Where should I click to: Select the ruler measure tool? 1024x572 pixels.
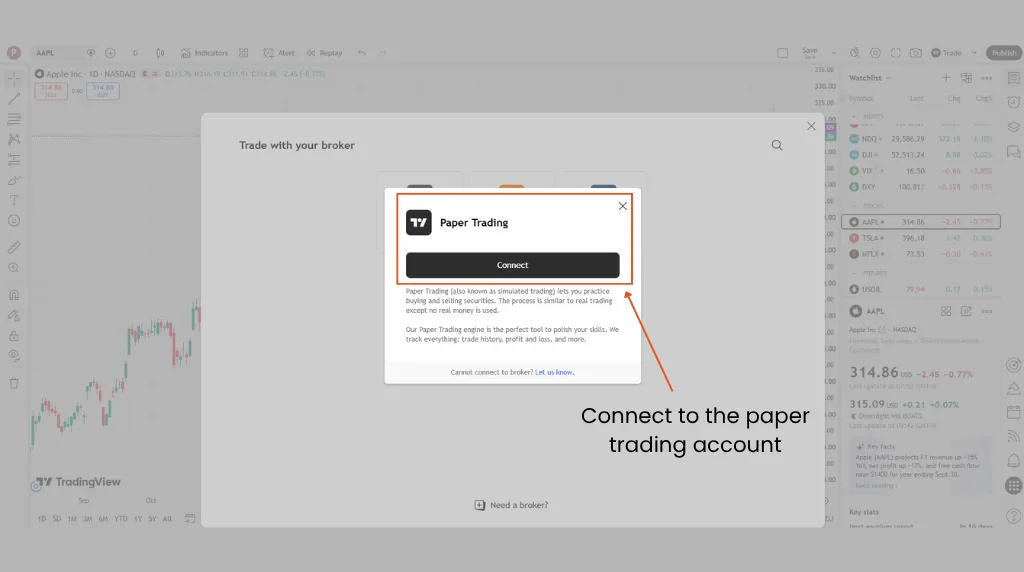click(14, 247)
